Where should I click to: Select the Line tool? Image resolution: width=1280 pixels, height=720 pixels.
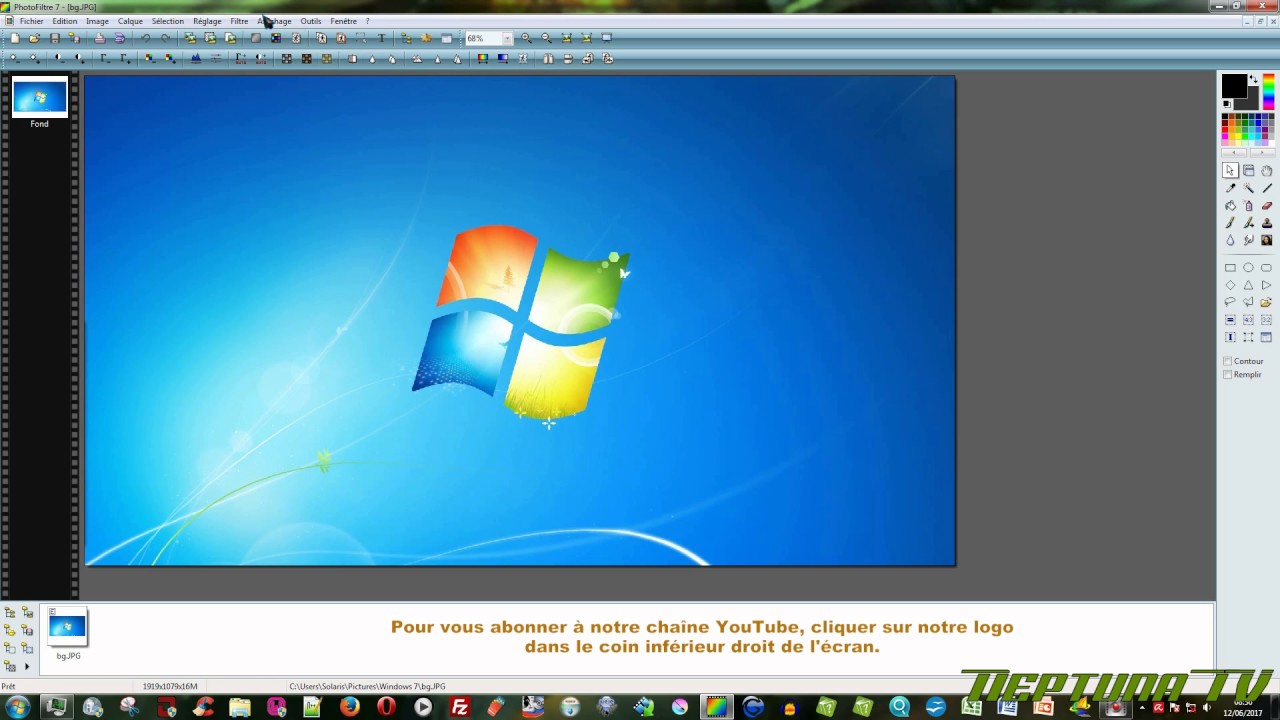tap(1266, 188)
